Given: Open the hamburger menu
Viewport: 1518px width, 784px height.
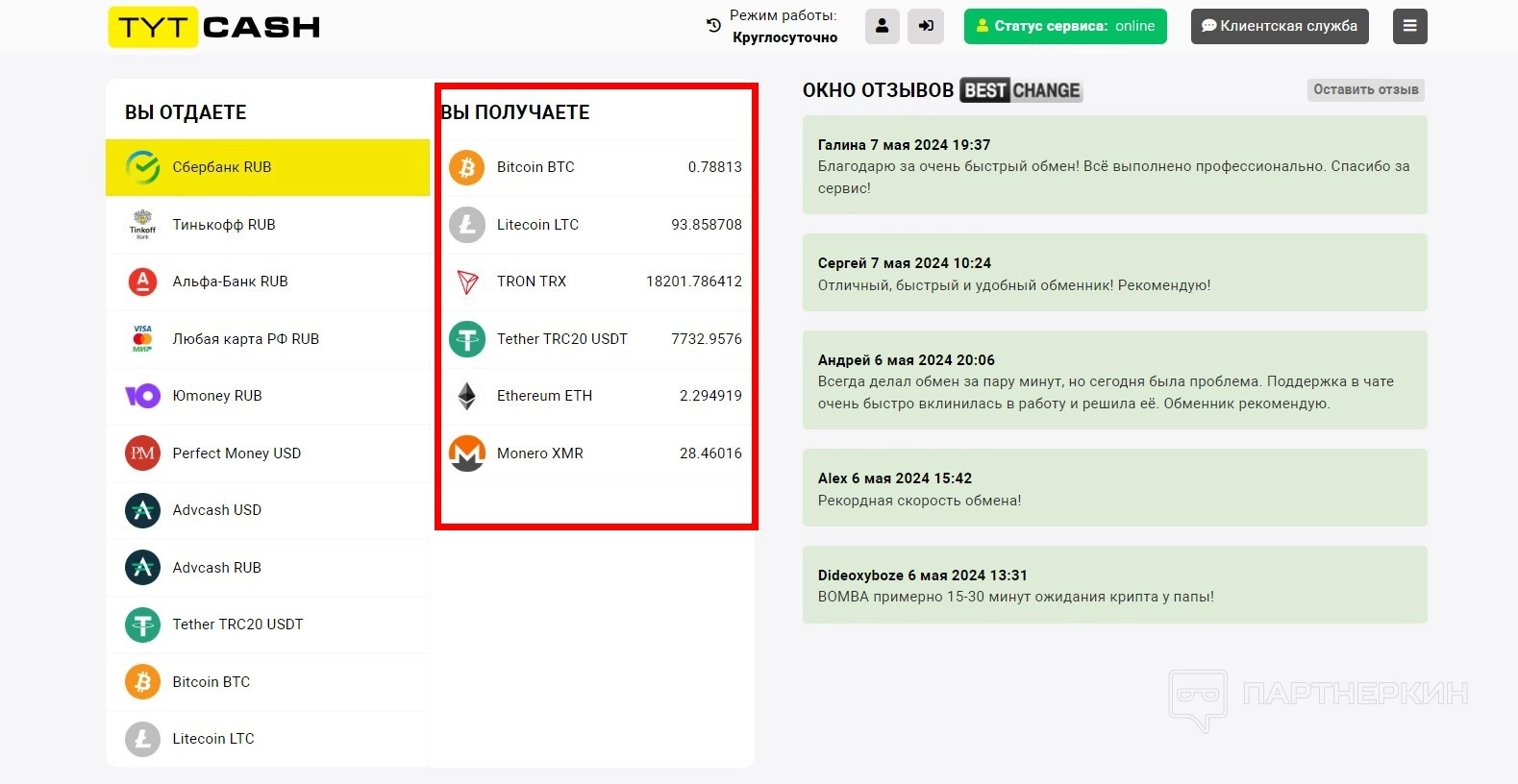Looking at the screenshot, I should coord(1409,26).
